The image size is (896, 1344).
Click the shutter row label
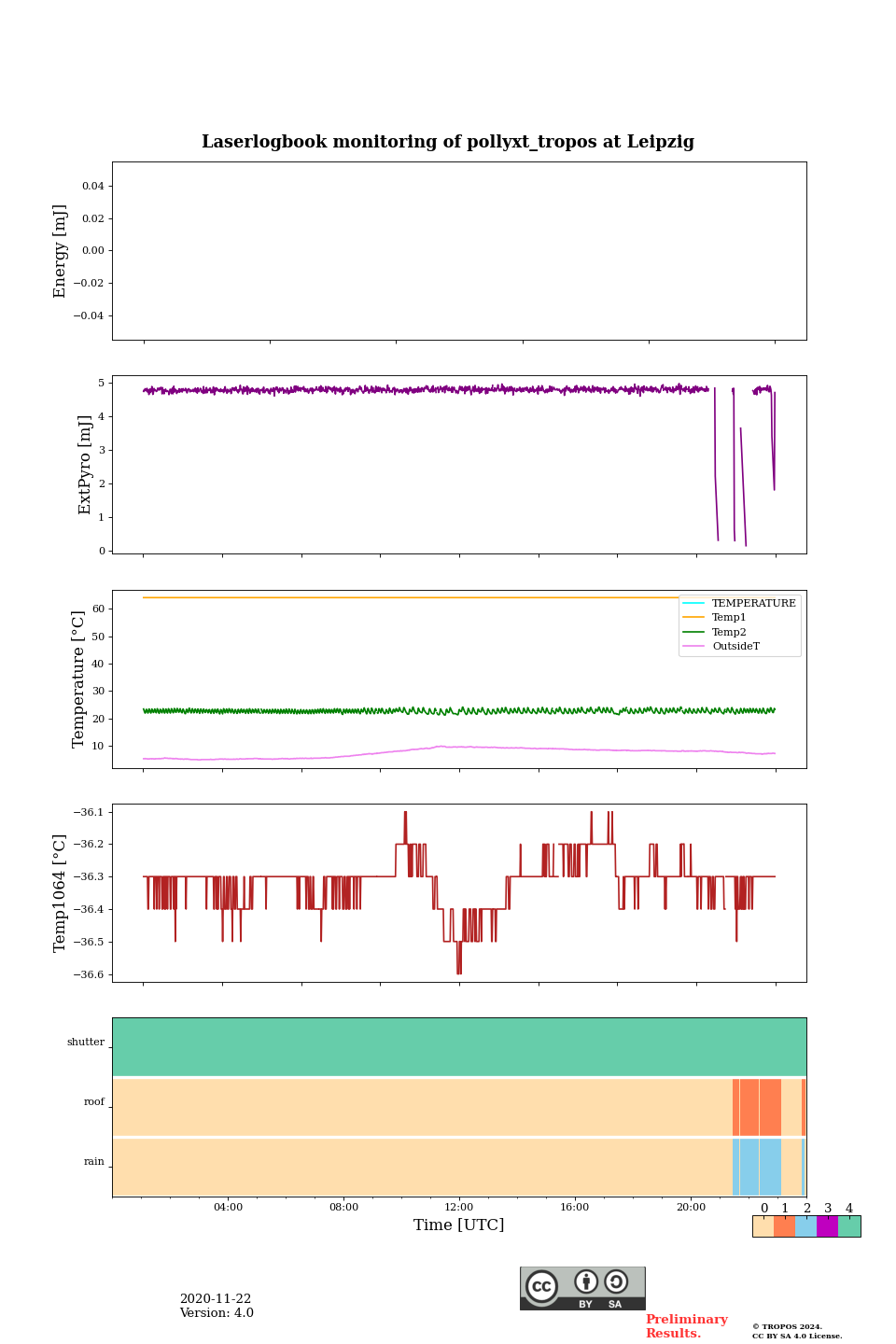pos(86,1043)
